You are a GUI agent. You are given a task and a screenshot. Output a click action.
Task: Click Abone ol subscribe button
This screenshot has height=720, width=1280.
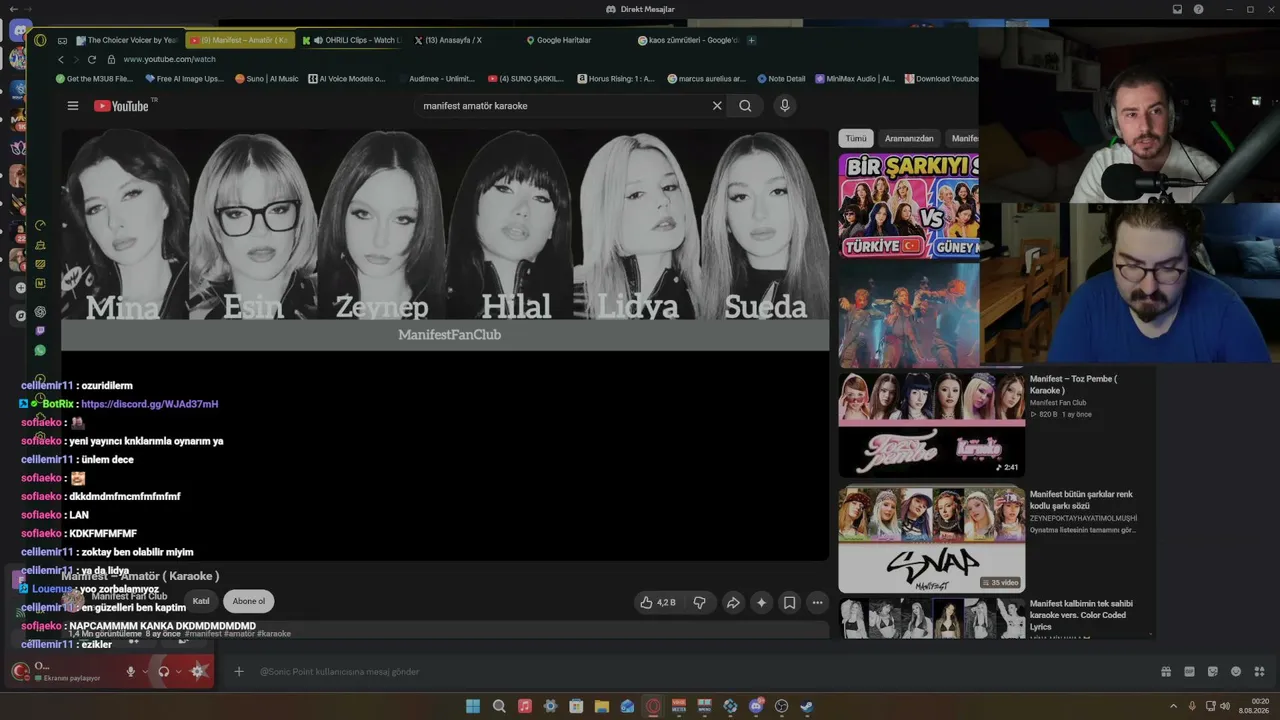(249, 601)
